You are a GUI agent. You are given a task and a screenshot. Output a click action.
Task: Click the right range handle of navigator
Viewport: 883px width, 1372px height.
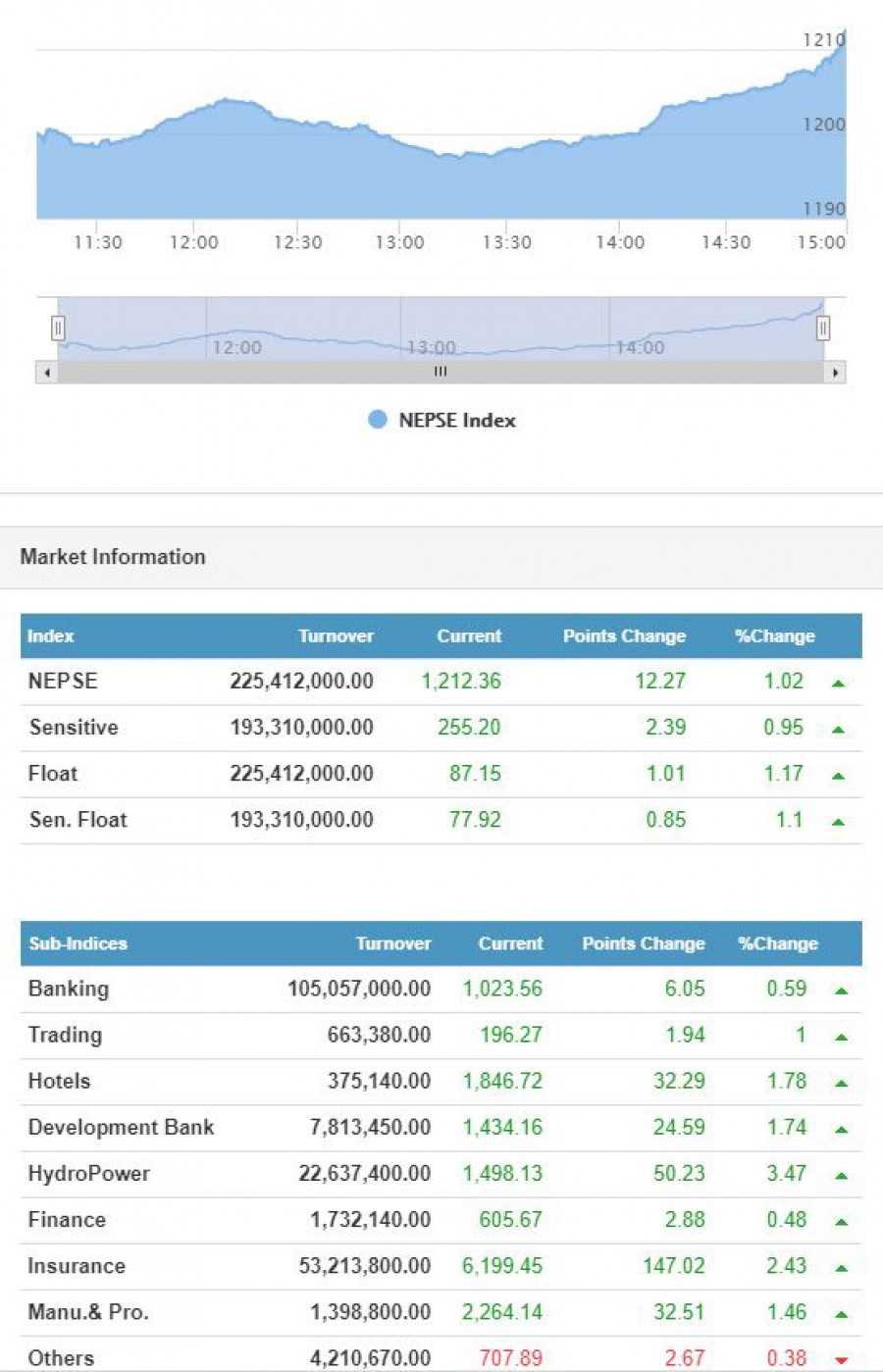[x=822, y=328]
